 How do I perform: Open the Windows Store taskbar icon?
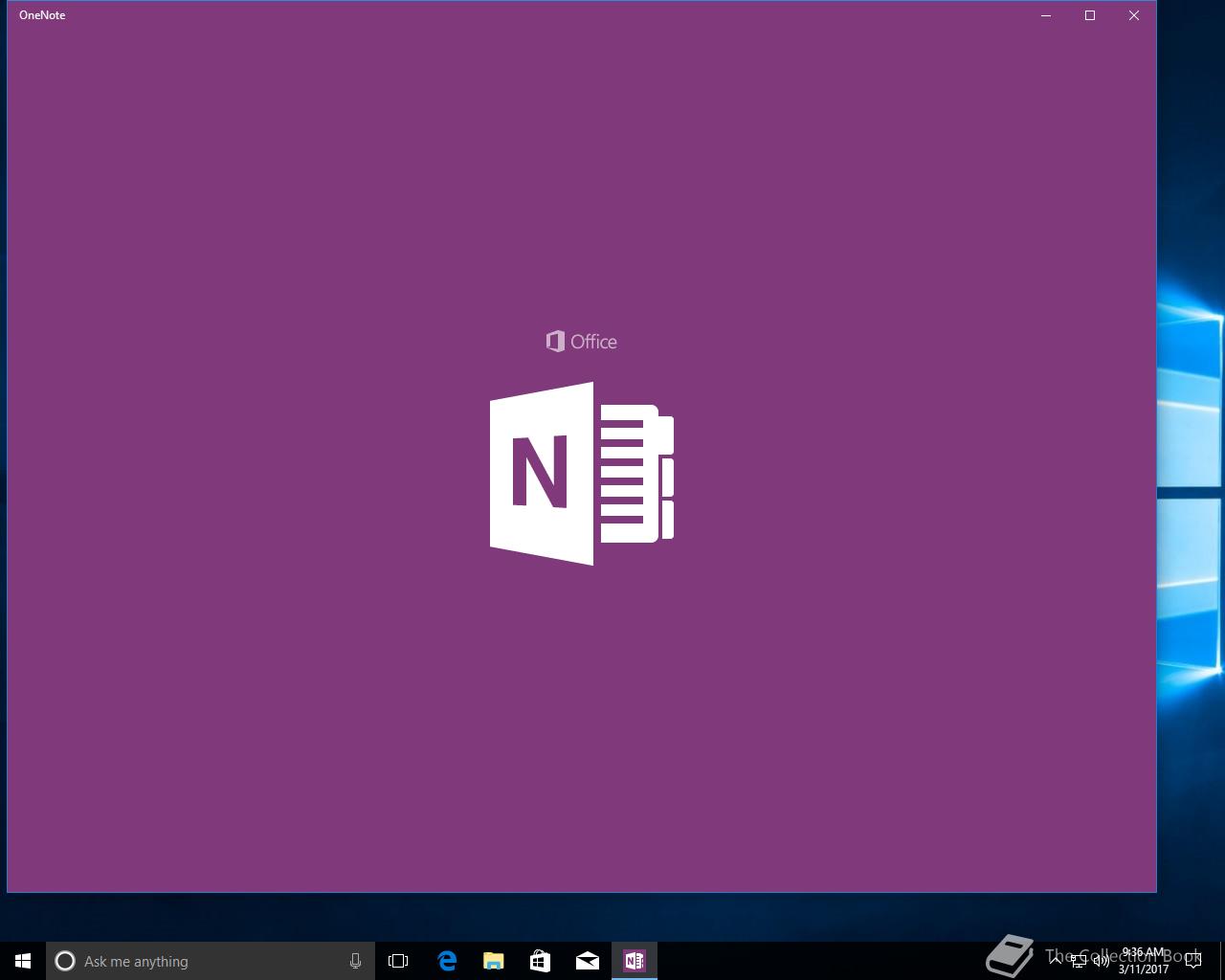pyautogui.click(x=540, y=961)
